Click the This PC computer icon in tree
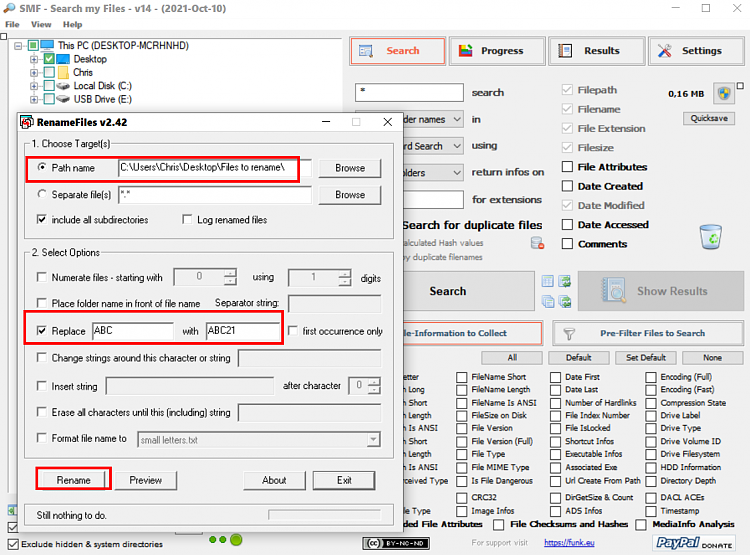This screenshot has width=750, height=555. point(47,45)
